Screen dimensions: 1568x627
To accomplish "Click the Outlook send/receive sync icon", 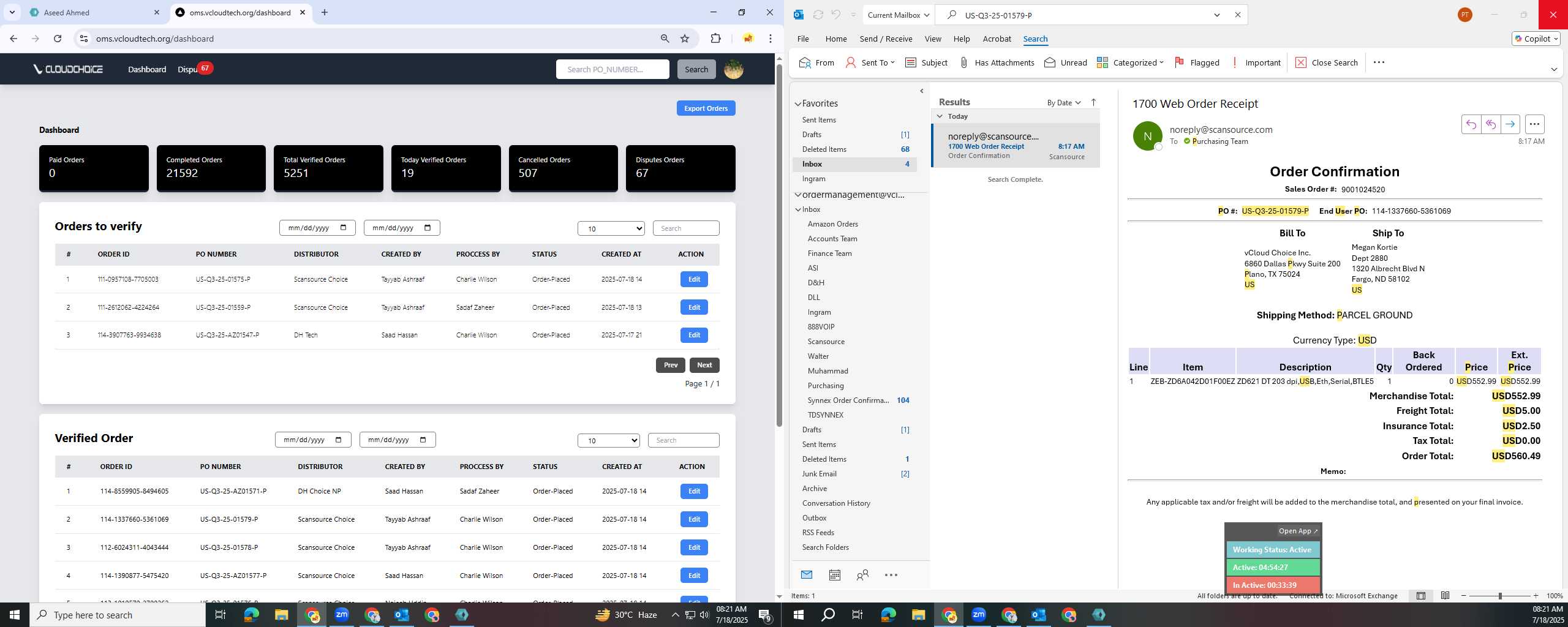I will [x=818, y=15].
